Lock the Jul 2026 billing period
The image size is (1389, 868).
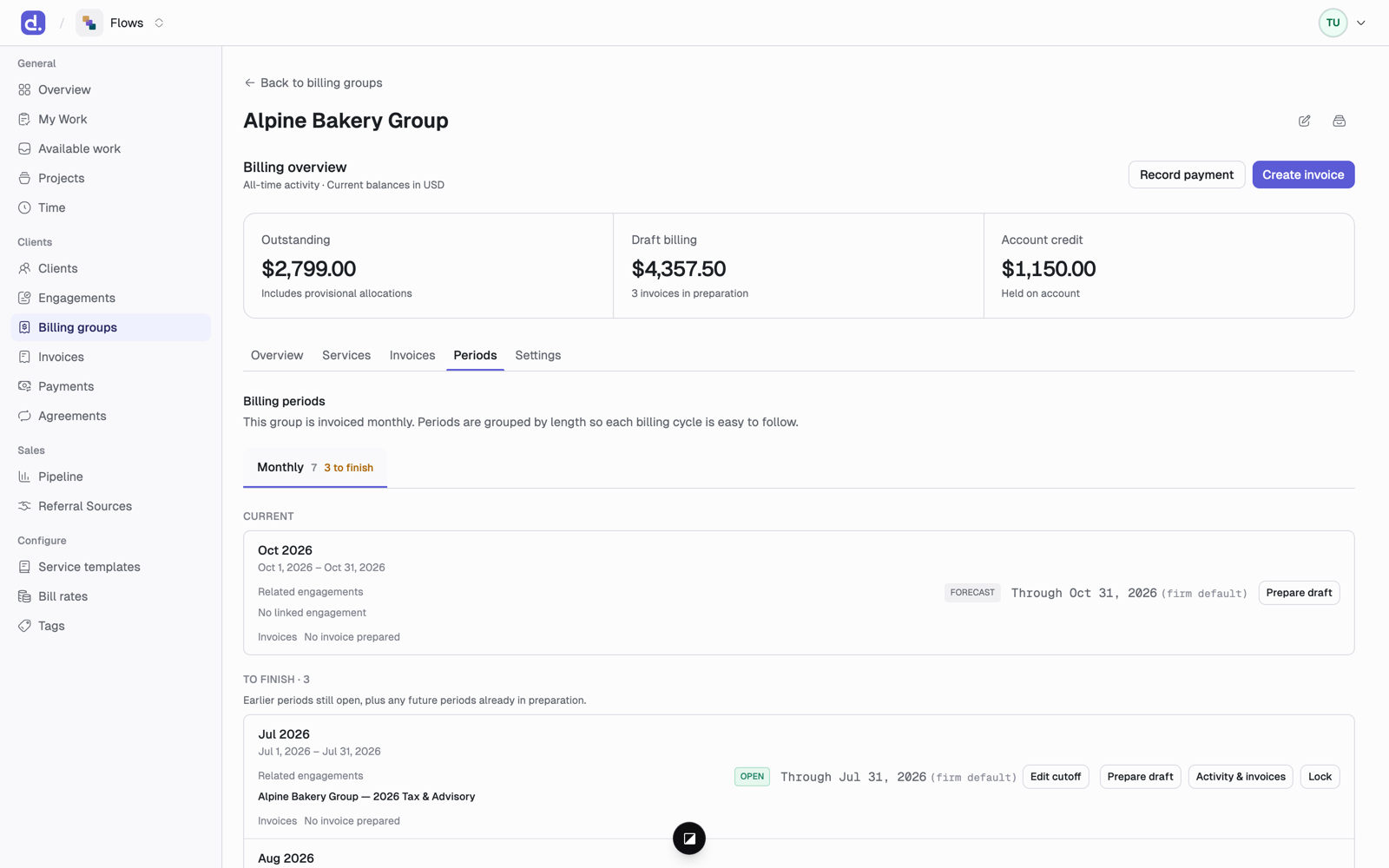[x=1320, y=777]
